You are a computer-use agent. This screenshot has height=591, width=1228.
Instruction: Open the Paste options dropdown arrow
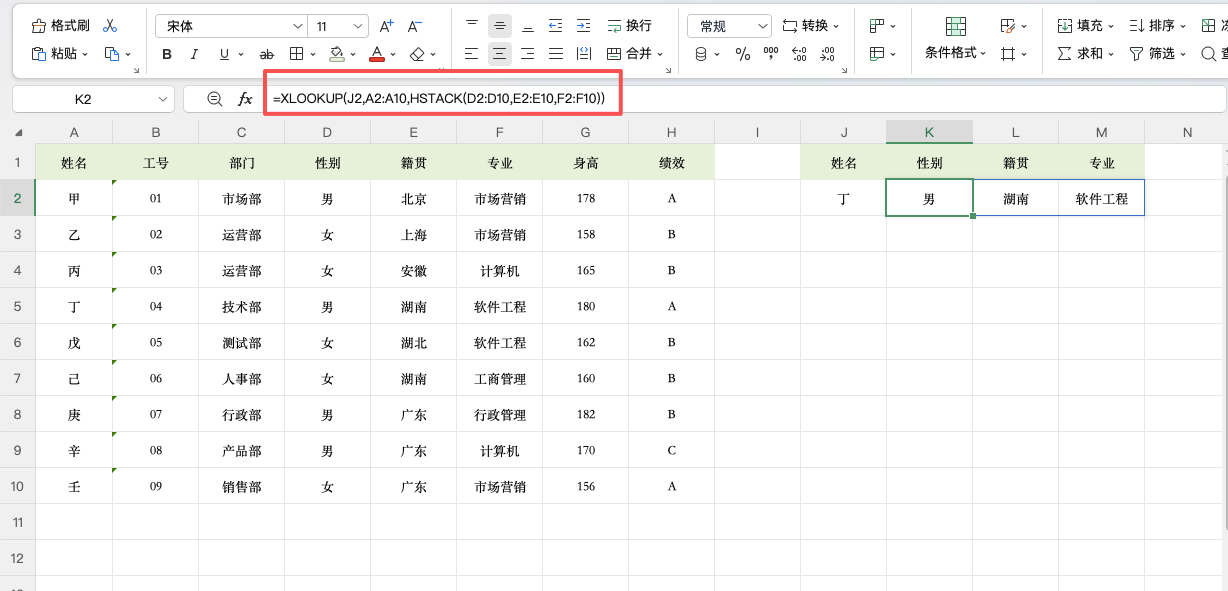(x=85, y=54)
